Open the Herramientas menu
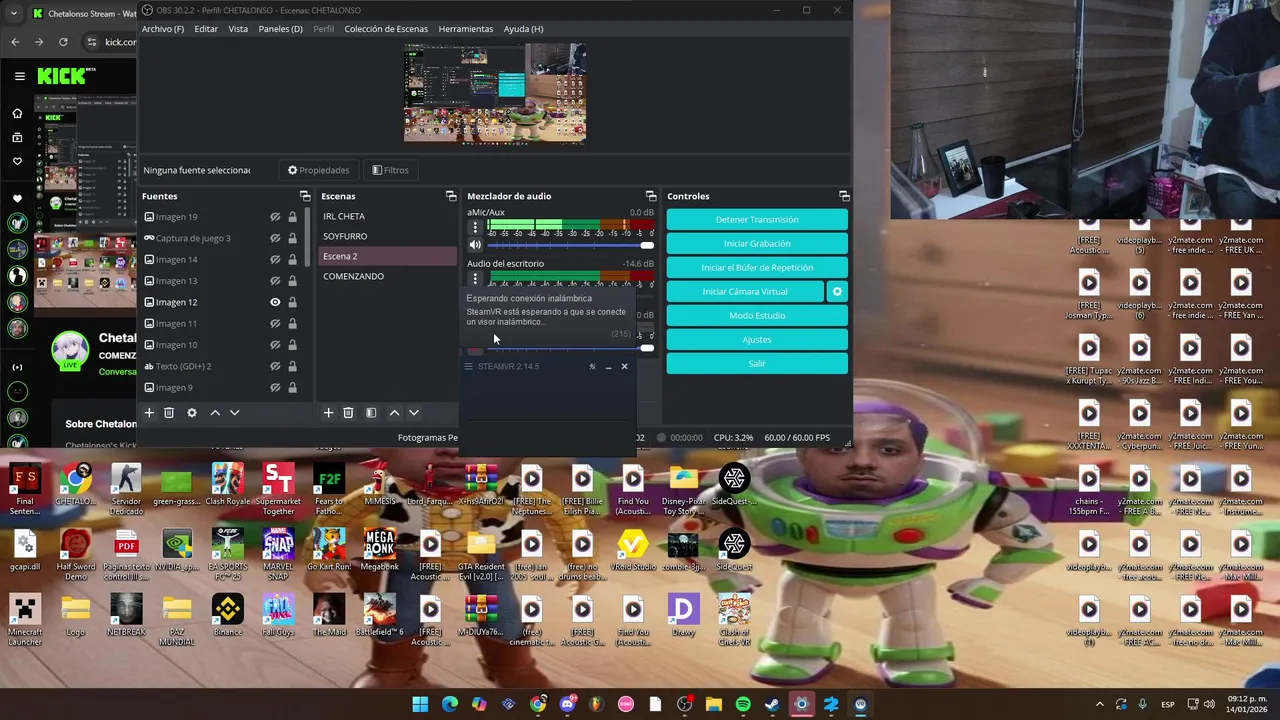The height and width of the screenshot is (720, 1280). (466, 29)
